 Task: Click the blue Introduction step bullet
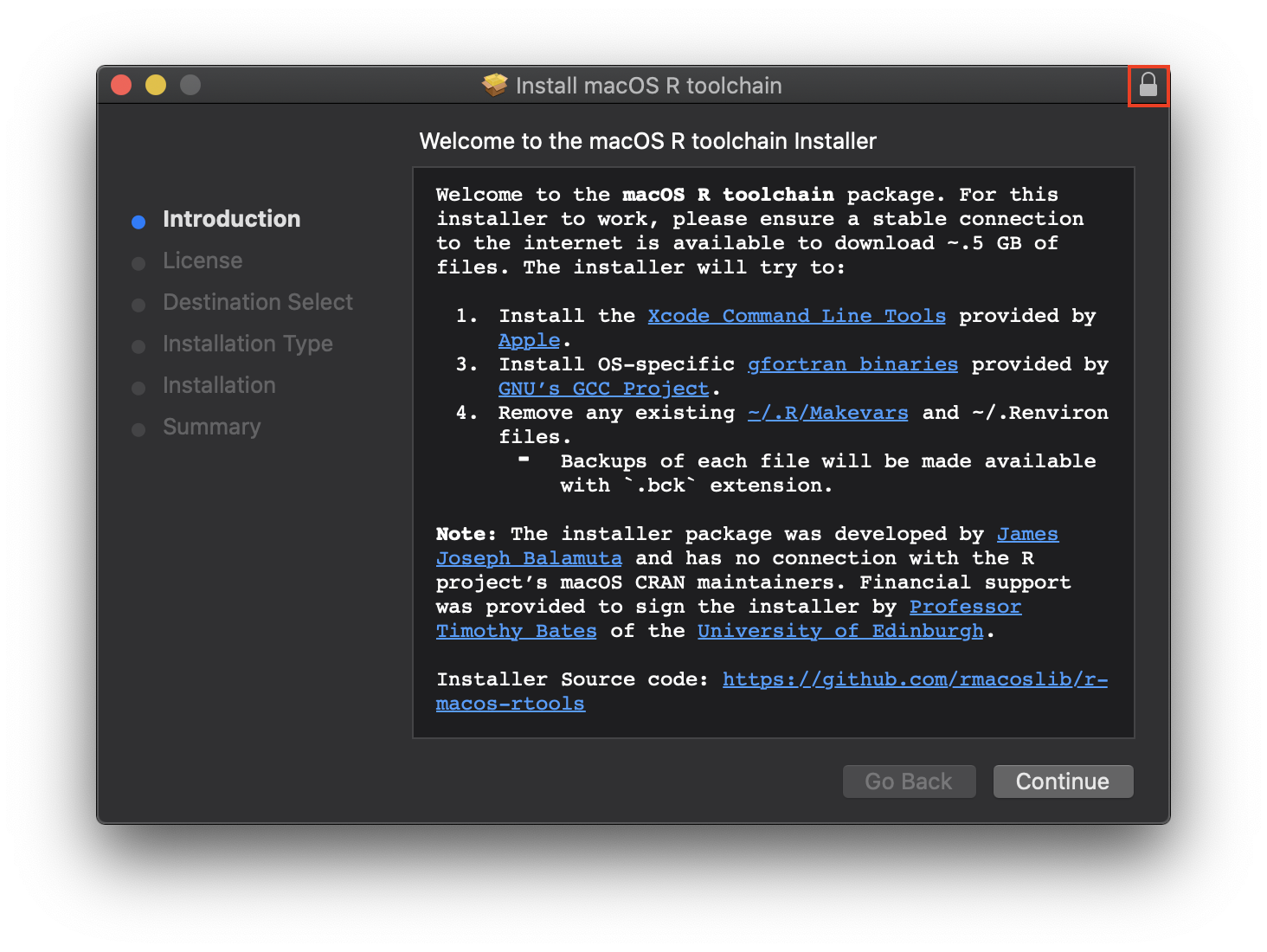(x=138, y=222)
